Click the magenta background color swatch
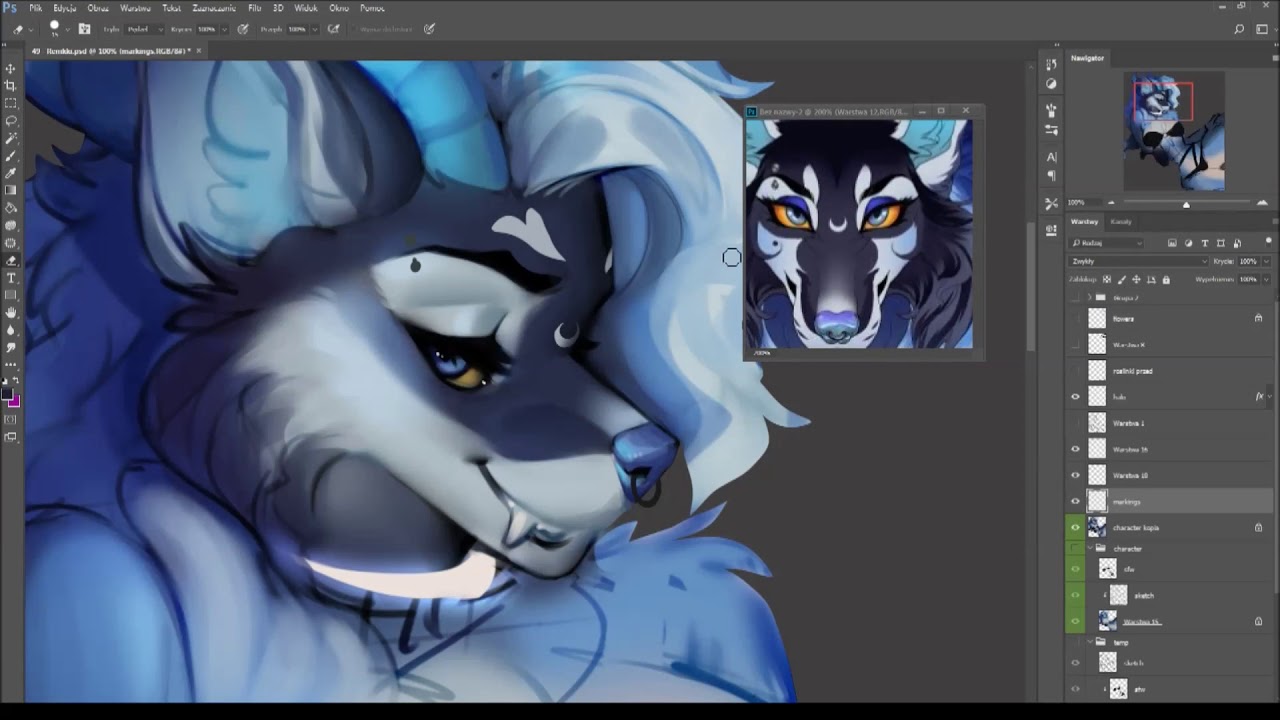 (x=13, y=402)
